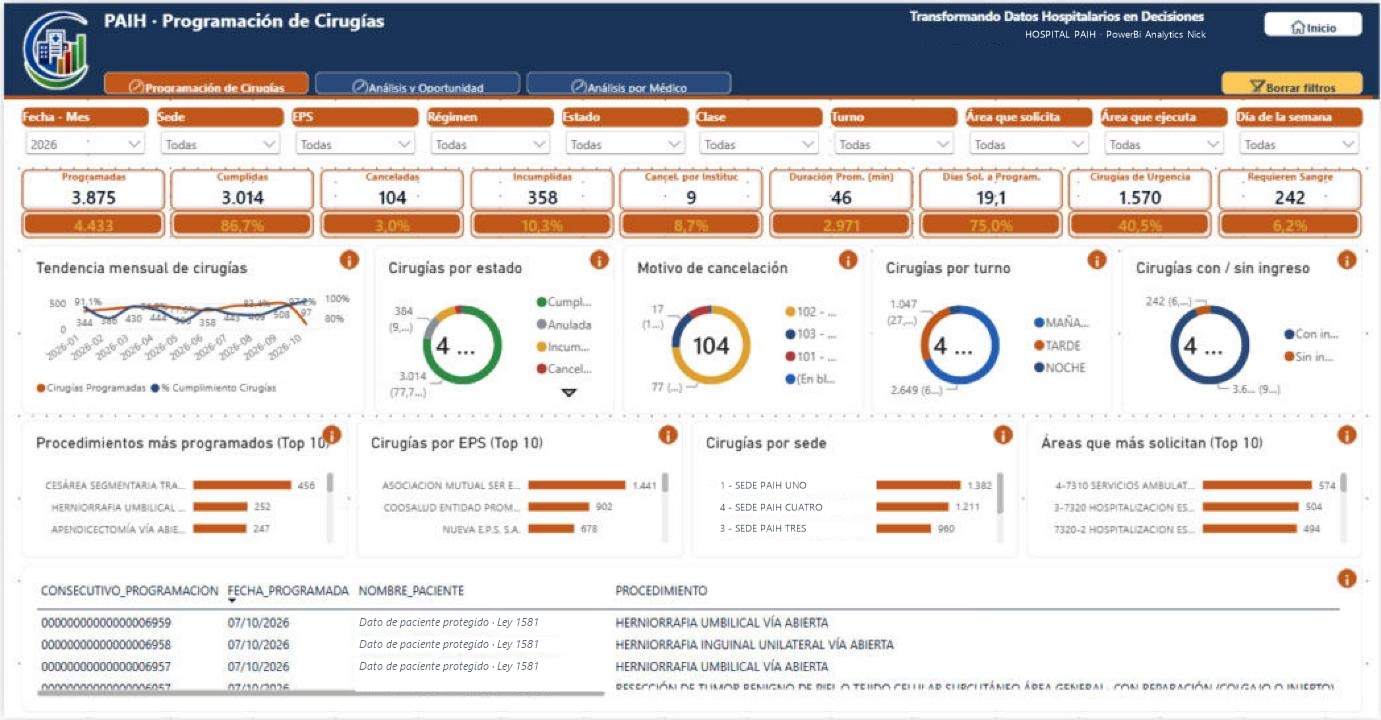This screenshot has width=1381, height=720.
Task: Select table row ending in 06958
Action: click(x=689, y=645)
